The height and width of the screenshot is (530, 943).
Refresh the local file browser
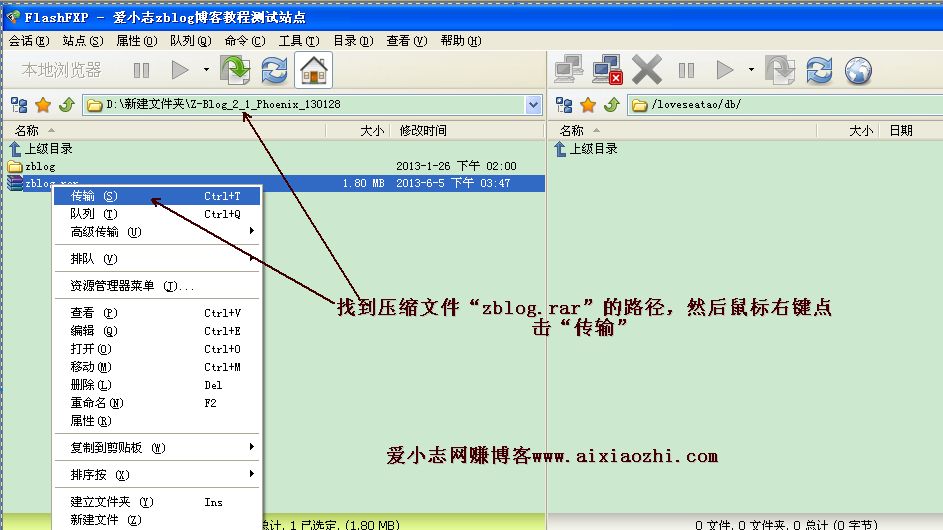tap(274, 70)
